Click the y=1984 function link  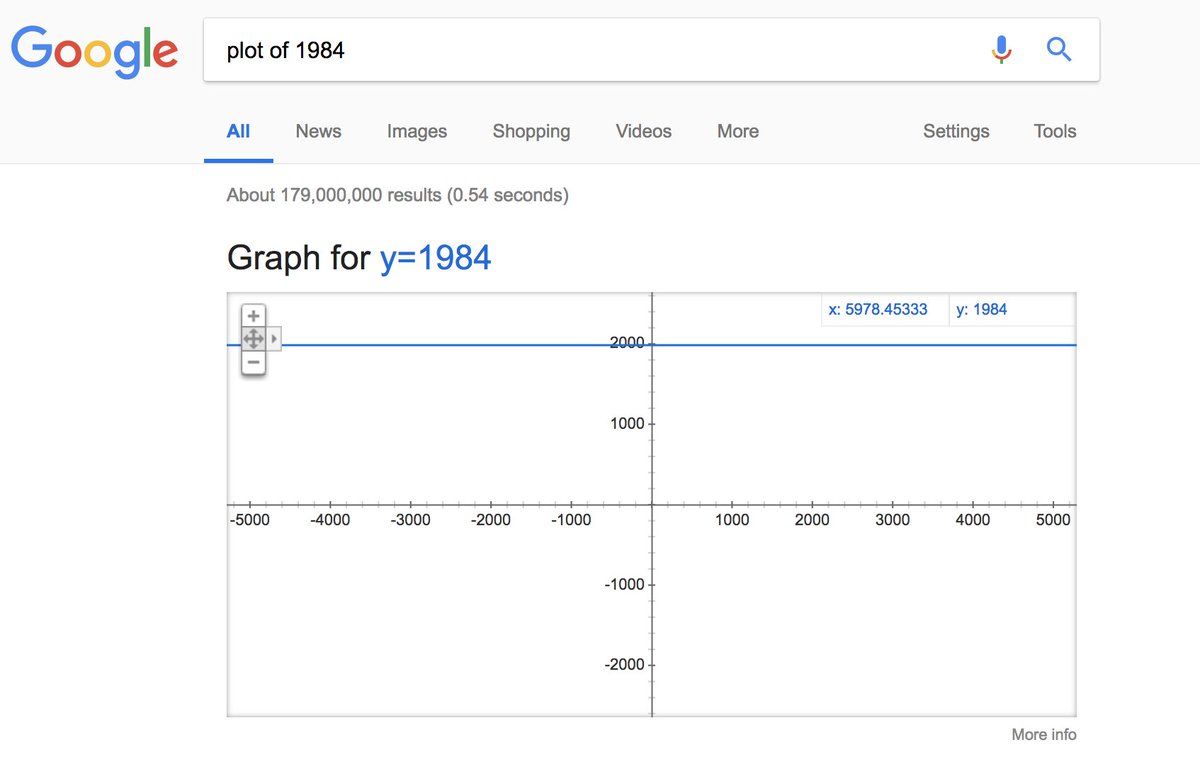[436, 258]
